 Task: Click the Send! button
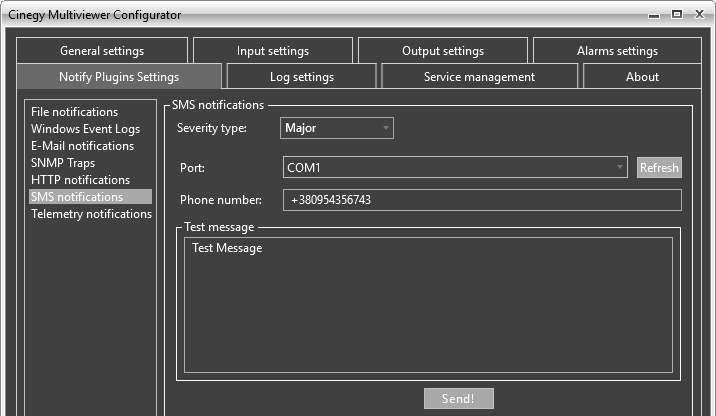(x=458, y=399)
